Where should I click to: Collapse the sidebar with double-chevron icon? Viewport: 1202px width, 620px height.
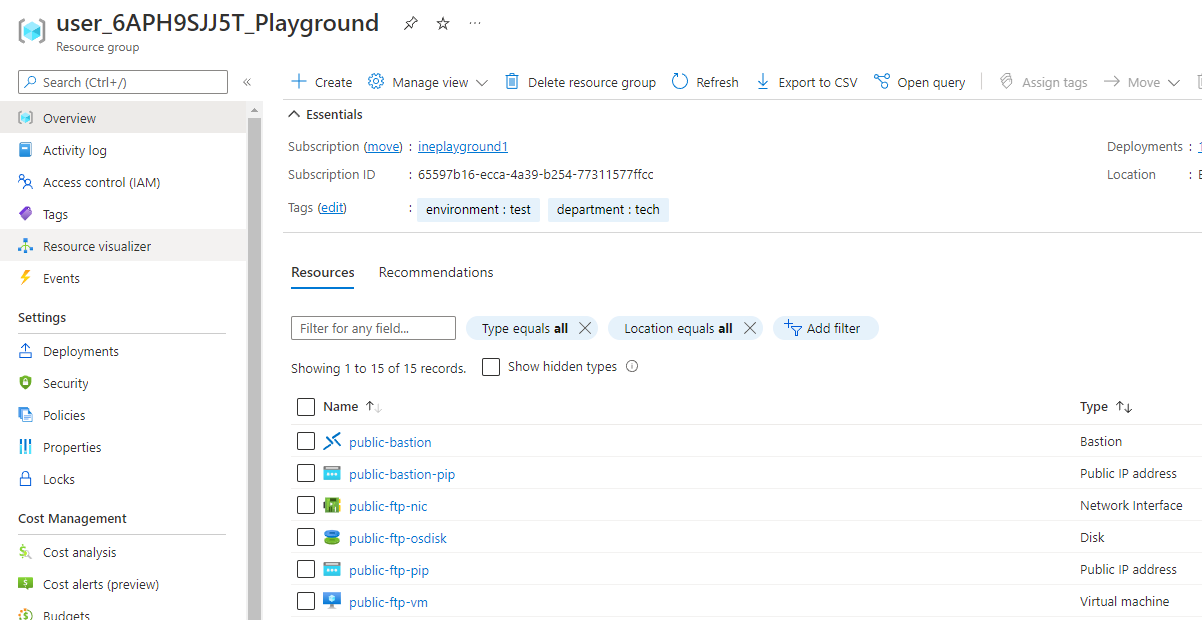point(247,82)
